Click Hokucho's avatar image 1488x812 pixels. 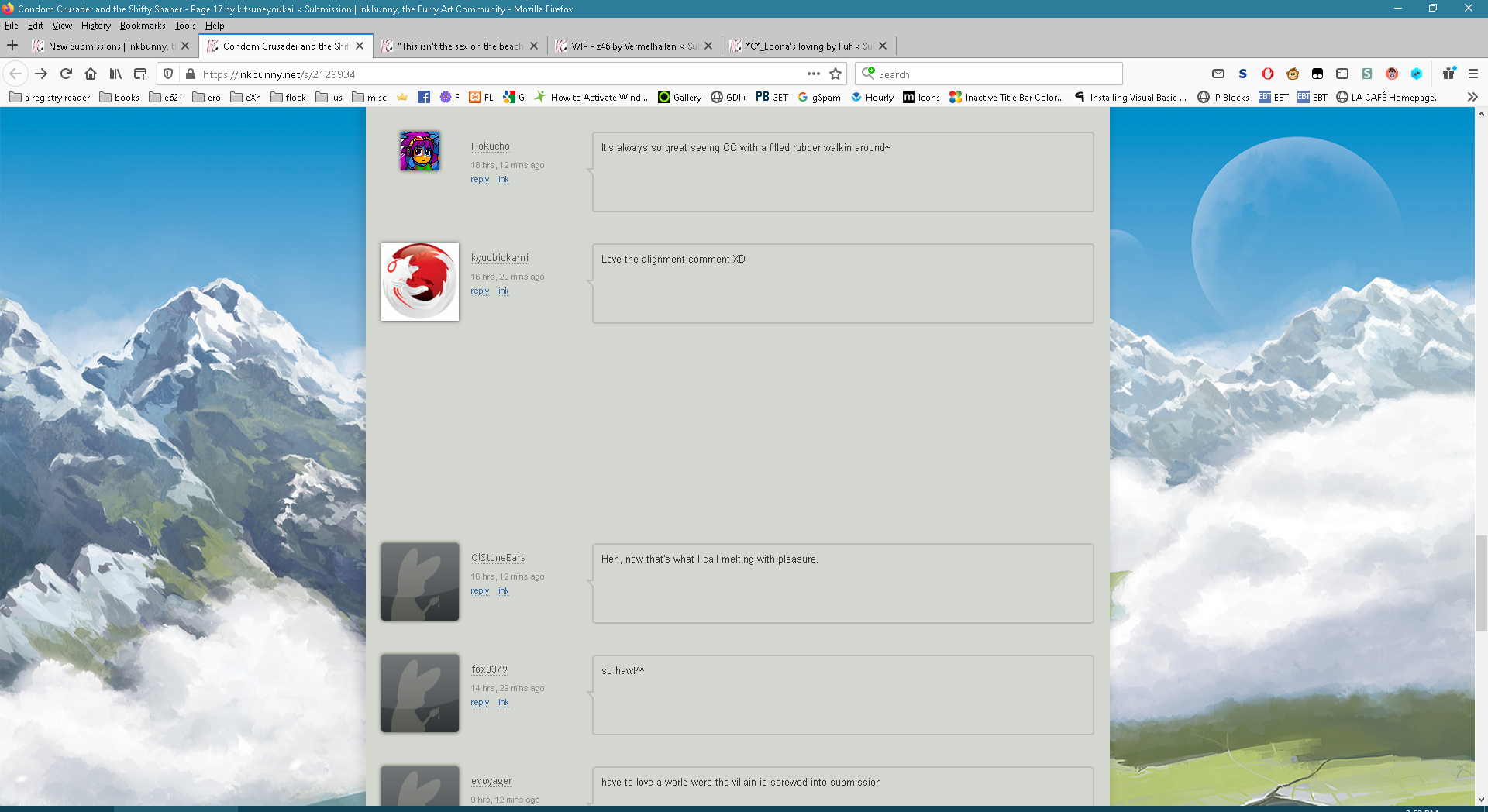[x=420, y=151]
